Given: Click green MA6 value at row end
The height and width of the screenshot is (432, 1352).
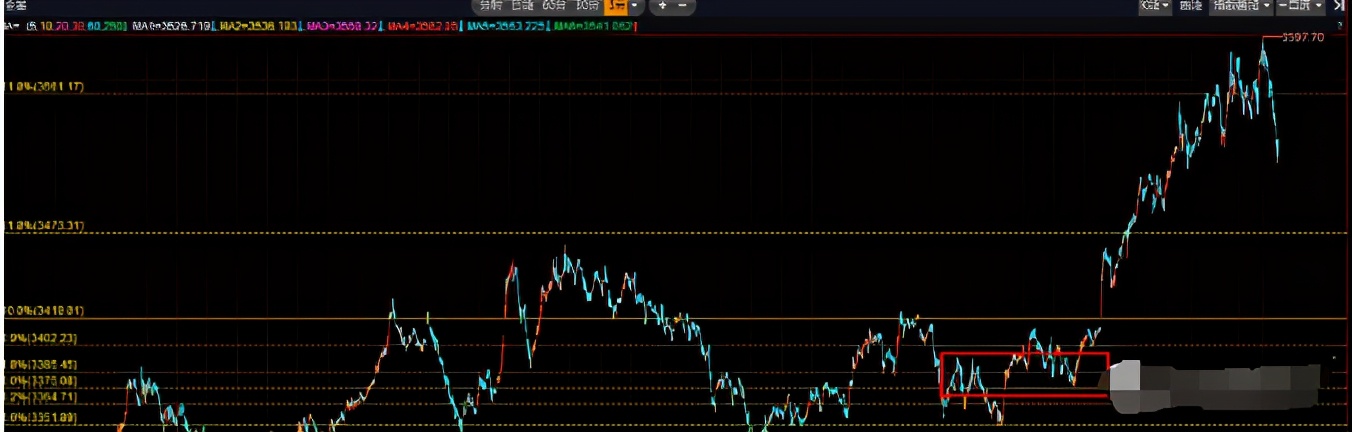Looking at the screenshot, I should [593, 25].
